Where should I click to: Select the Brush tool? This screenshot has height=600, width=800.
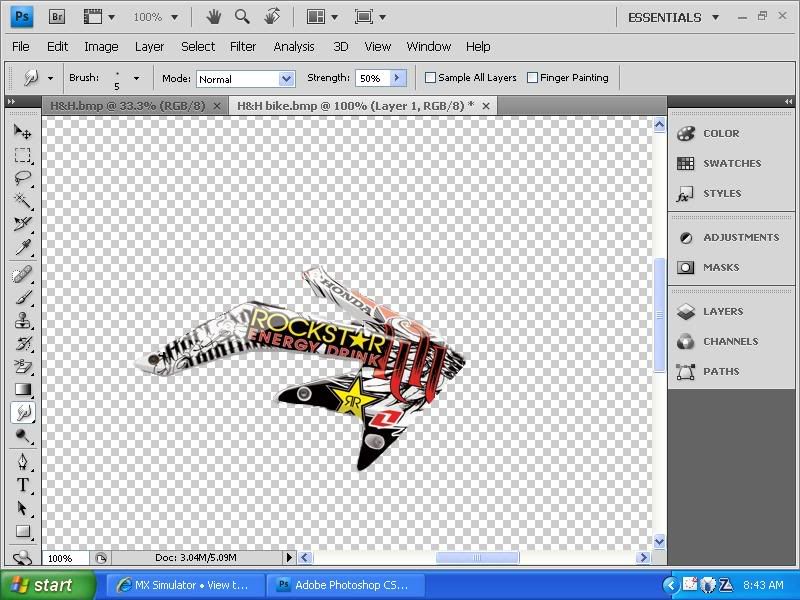22,297
